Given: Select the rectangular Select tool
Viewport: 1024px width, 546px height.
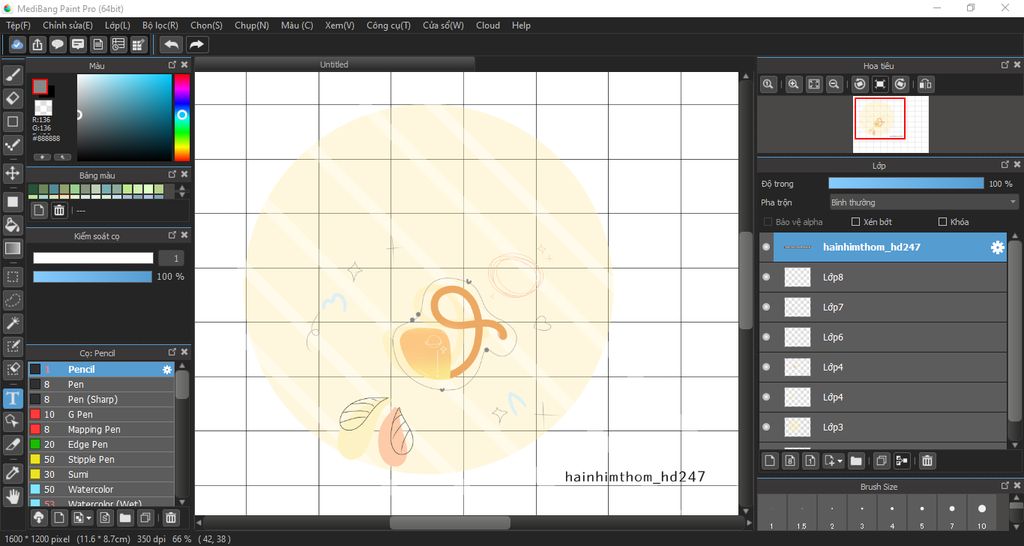Looking at the screenshot, I should (x=12, y=277).
